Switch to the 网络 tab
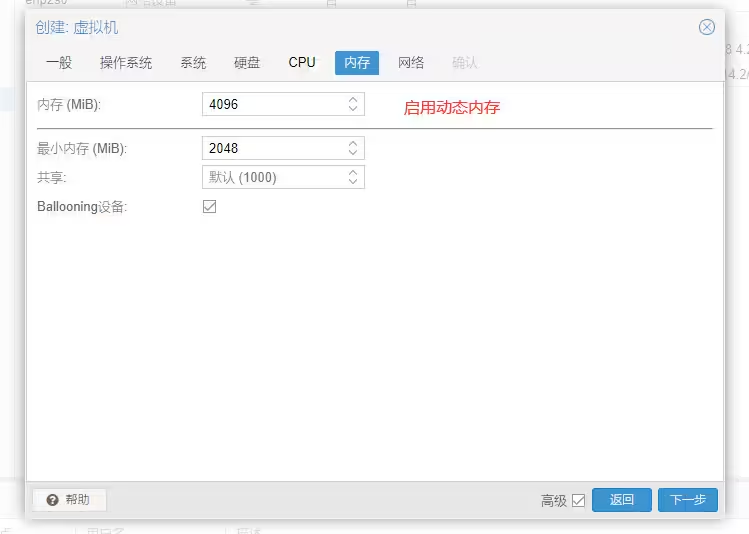 (x=411, y=63)
